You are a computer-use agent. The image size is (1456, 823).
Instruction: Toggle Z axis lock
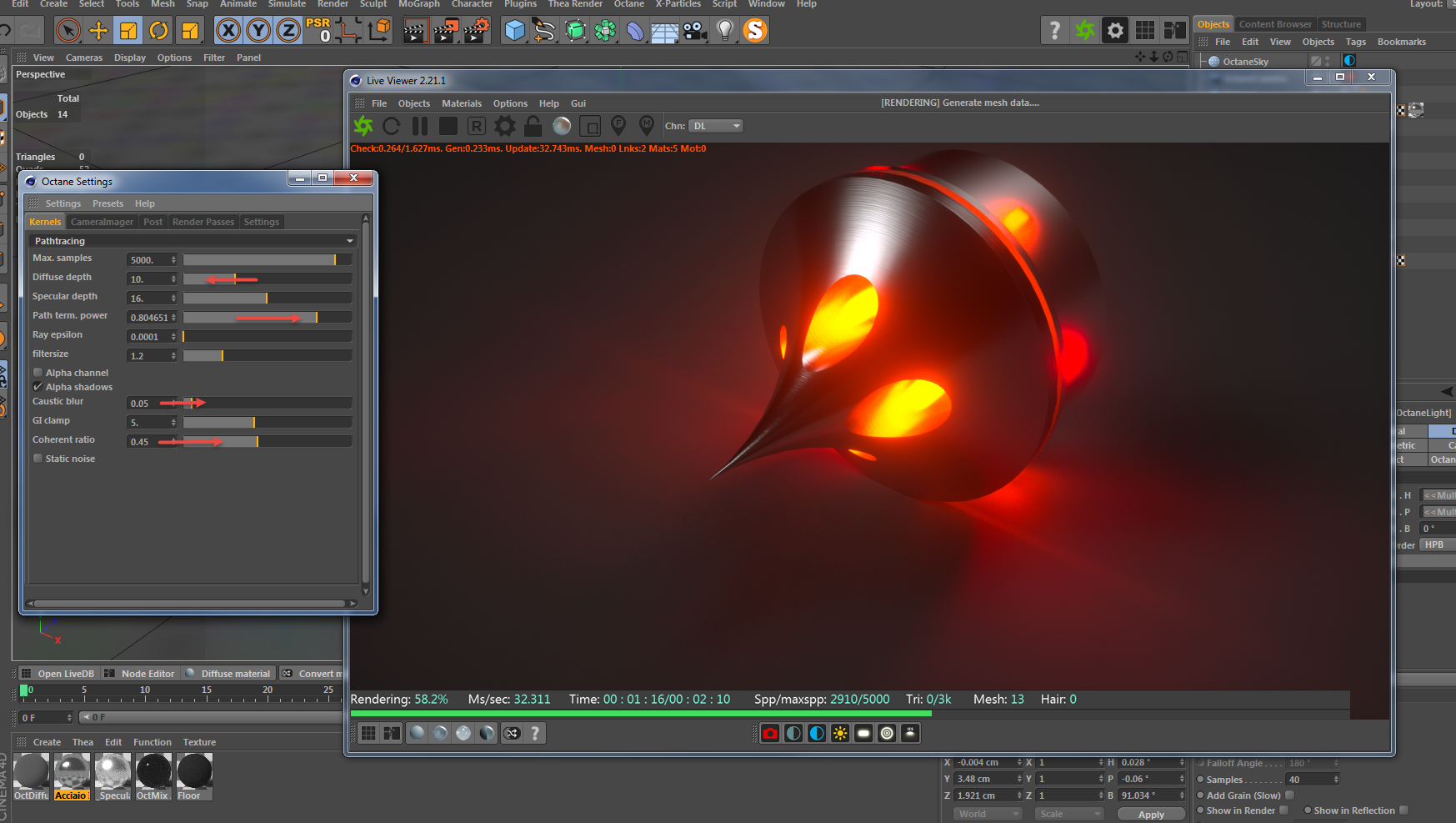point(288,31)
